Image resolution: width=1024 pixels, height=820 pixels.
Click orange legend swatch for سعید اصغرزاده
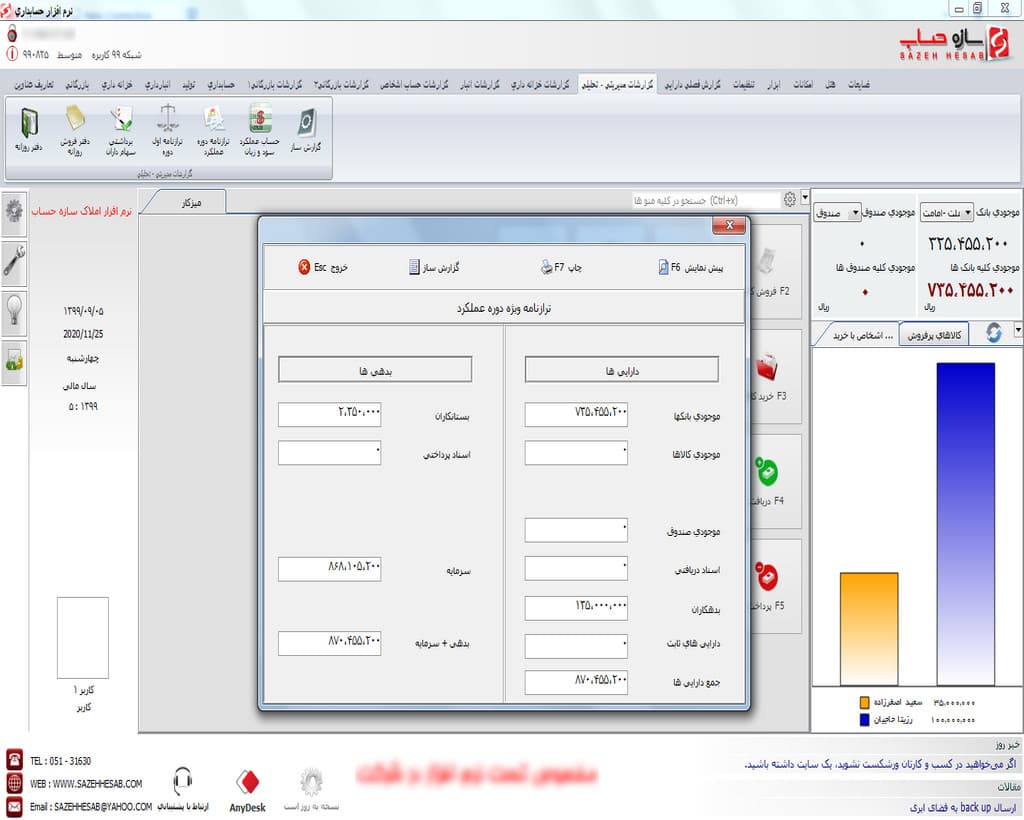tap(865, 702)
